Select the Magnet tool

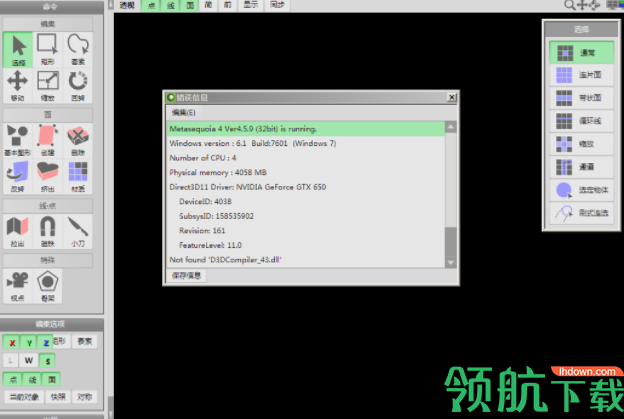48,231
